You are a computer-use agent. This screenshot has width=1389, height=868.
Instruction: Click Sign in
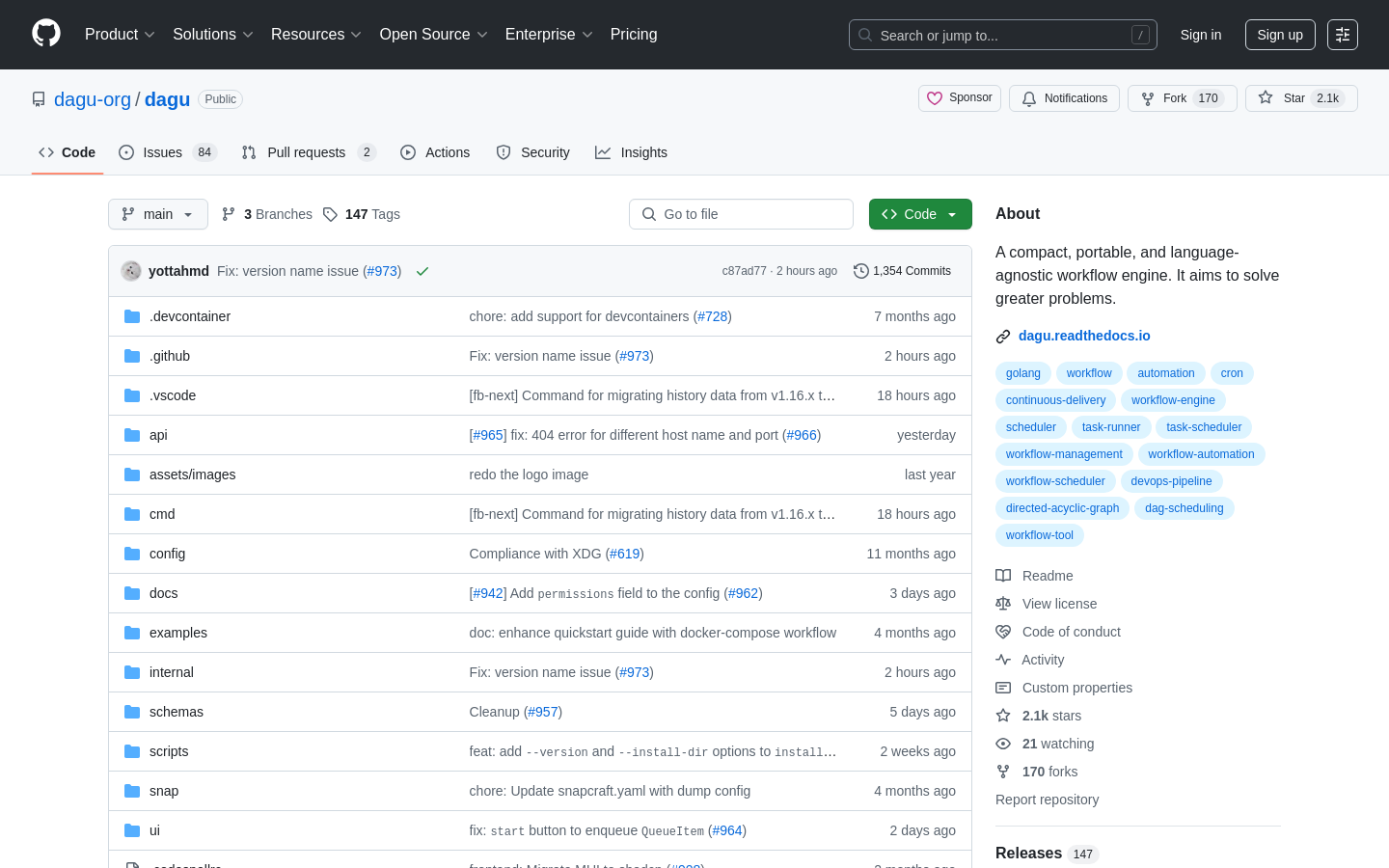pyautogui.click(x=1201, y=35)
